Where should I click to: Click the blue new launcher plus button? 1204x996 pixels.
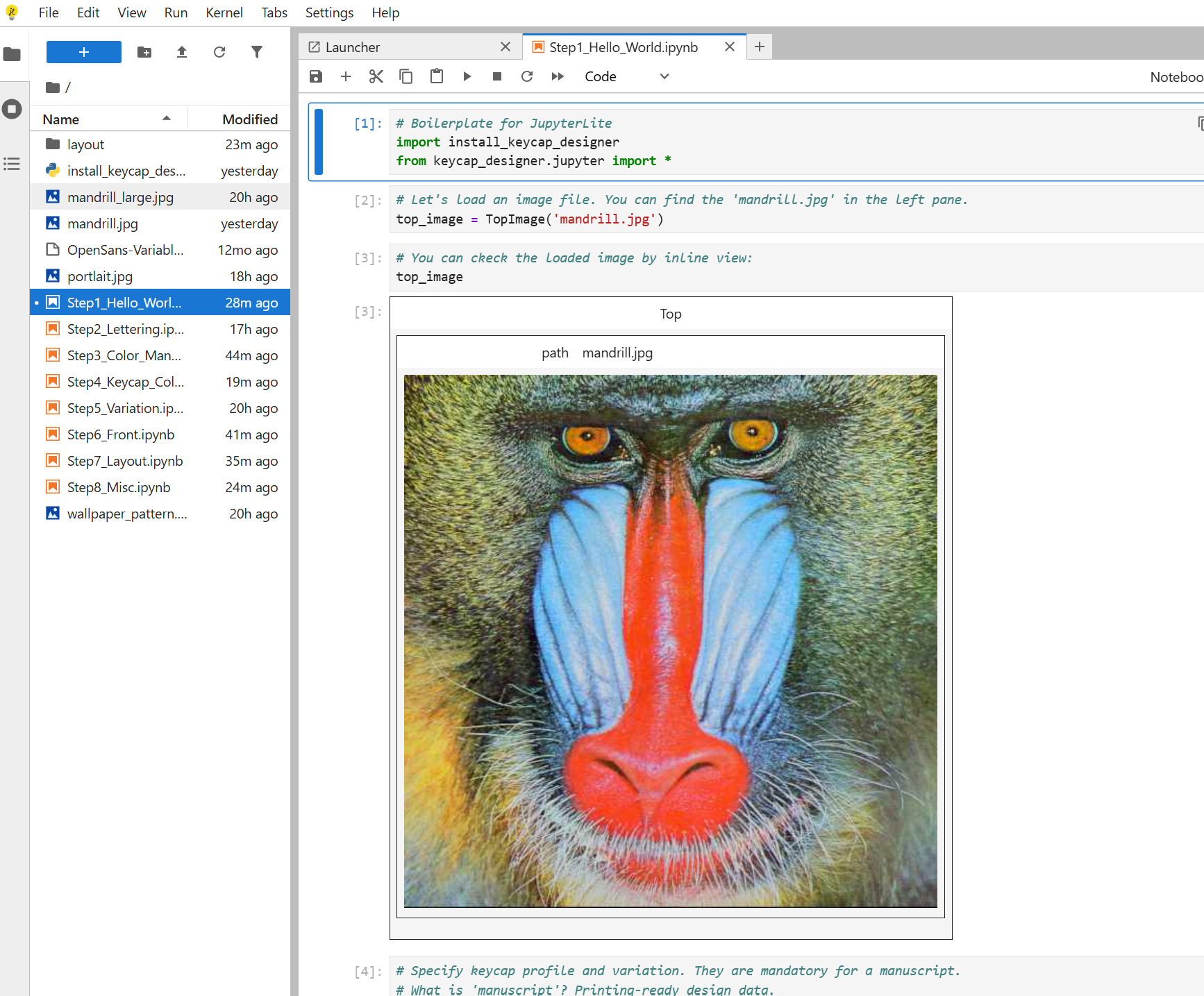(84, 52)
